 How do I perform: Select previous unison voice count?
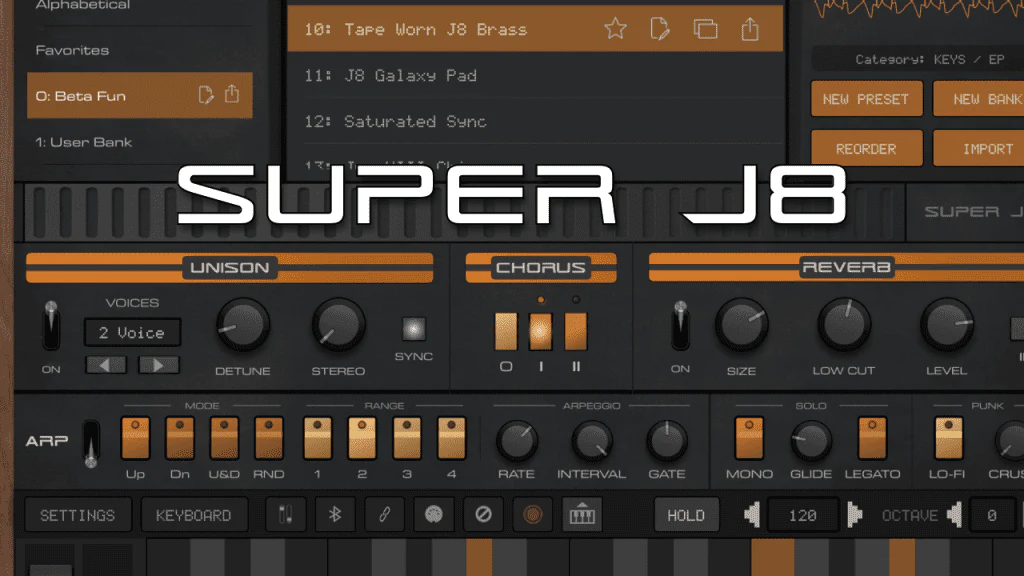[x=106, y=365]
